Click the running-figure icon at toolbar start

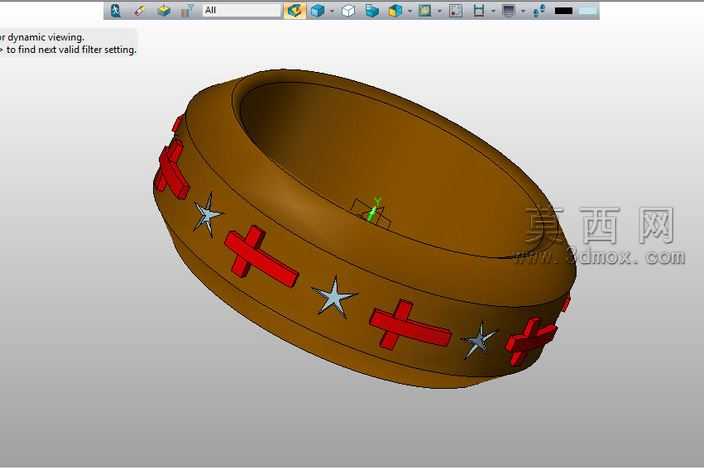coord(115,10)
